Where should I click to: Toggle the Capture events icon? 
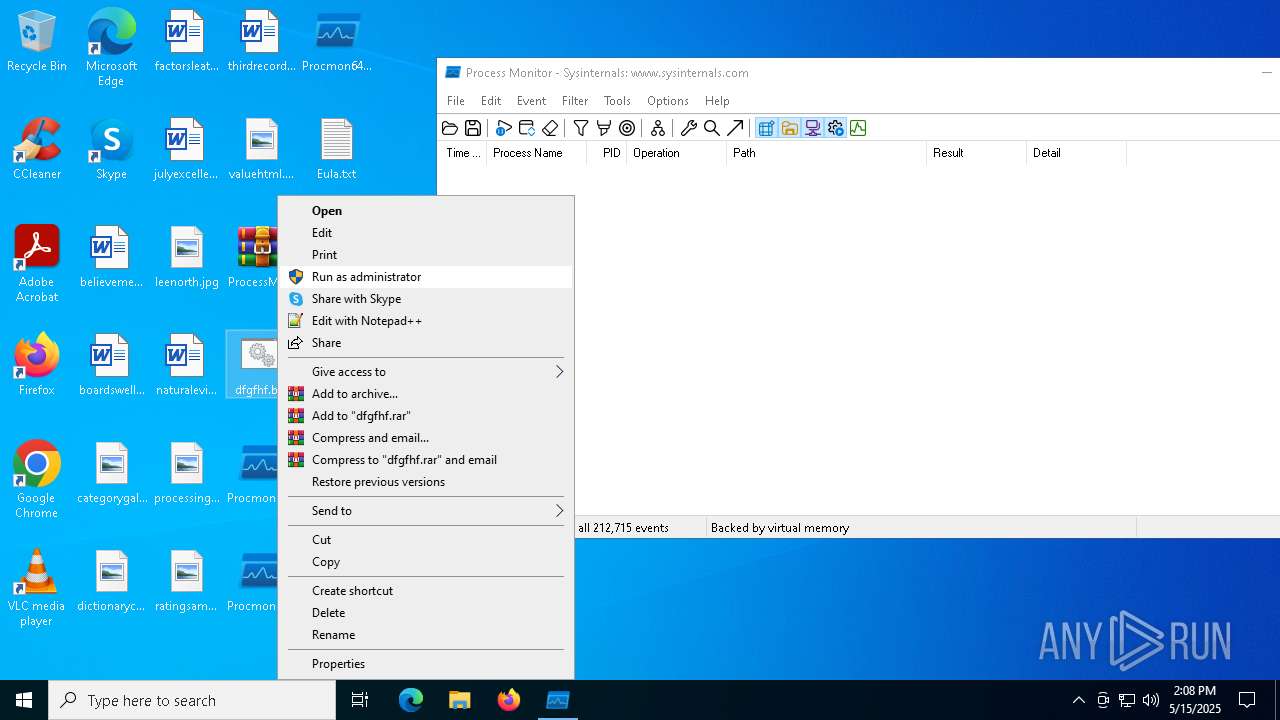point(504,128)
